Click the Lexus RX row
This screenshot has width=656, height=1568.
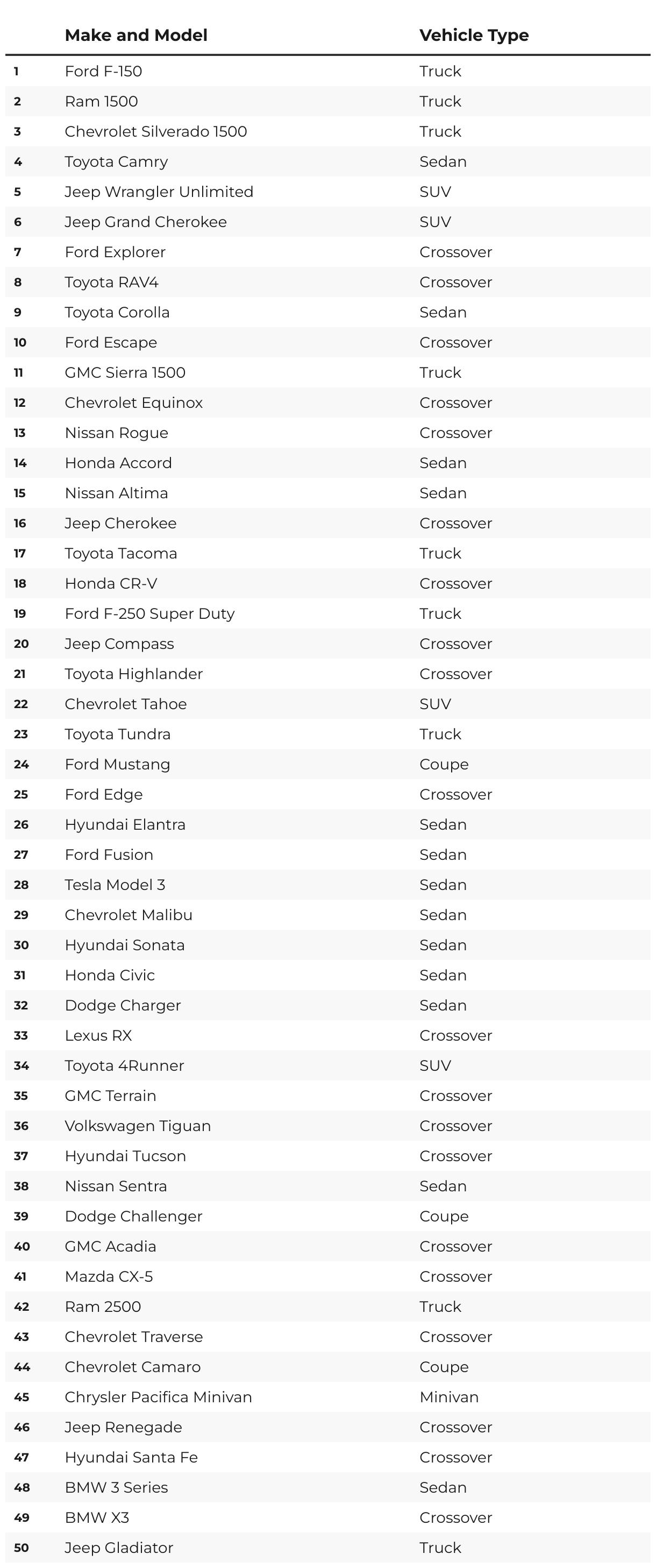(328, 1035)
